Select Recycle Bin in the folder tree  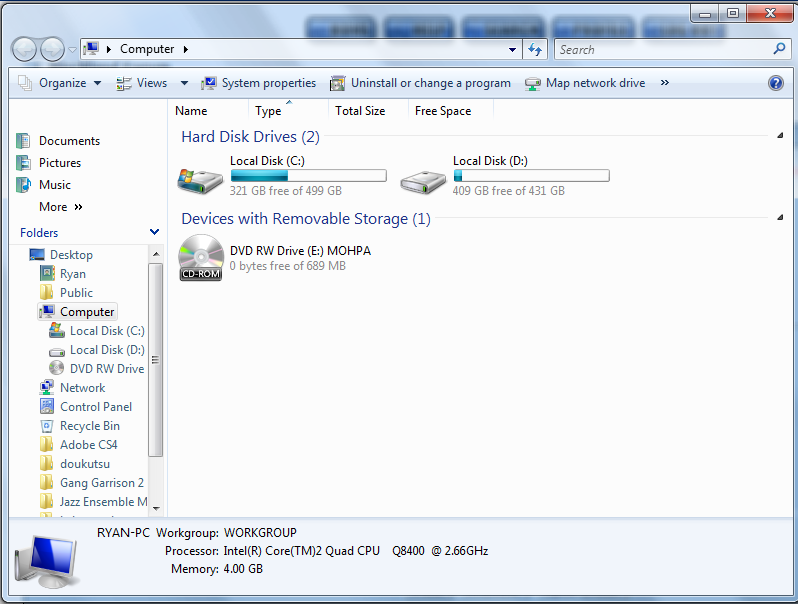tap(89, 426)
